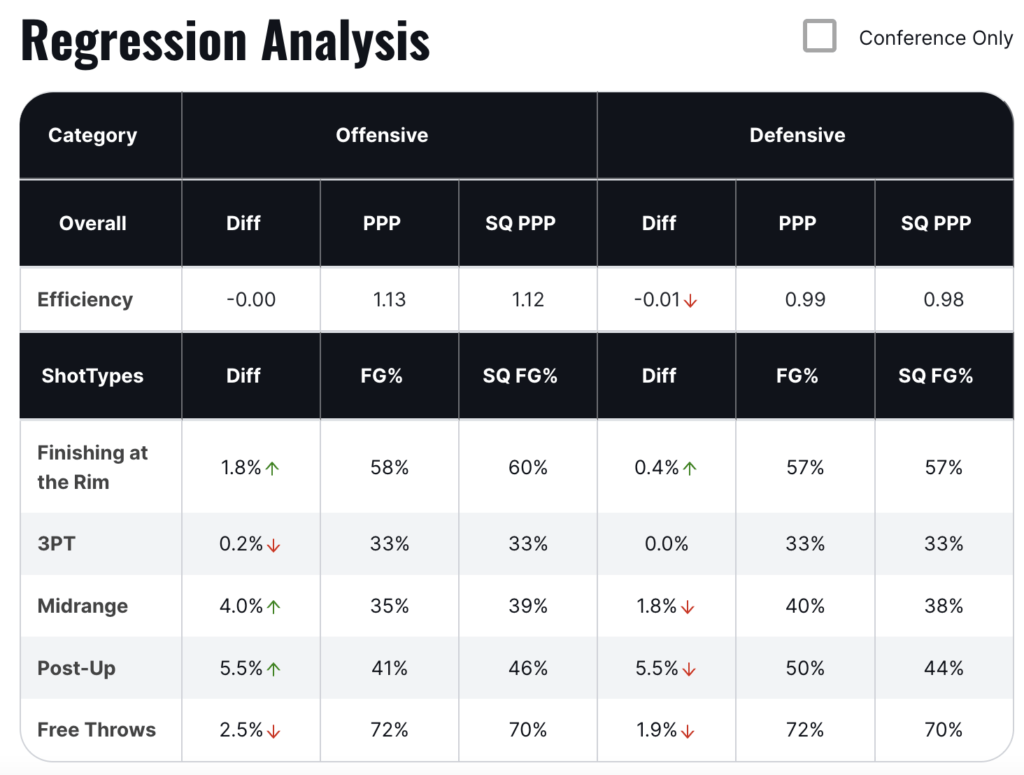Select the Finishing at the Rim row label

point(92,467)
